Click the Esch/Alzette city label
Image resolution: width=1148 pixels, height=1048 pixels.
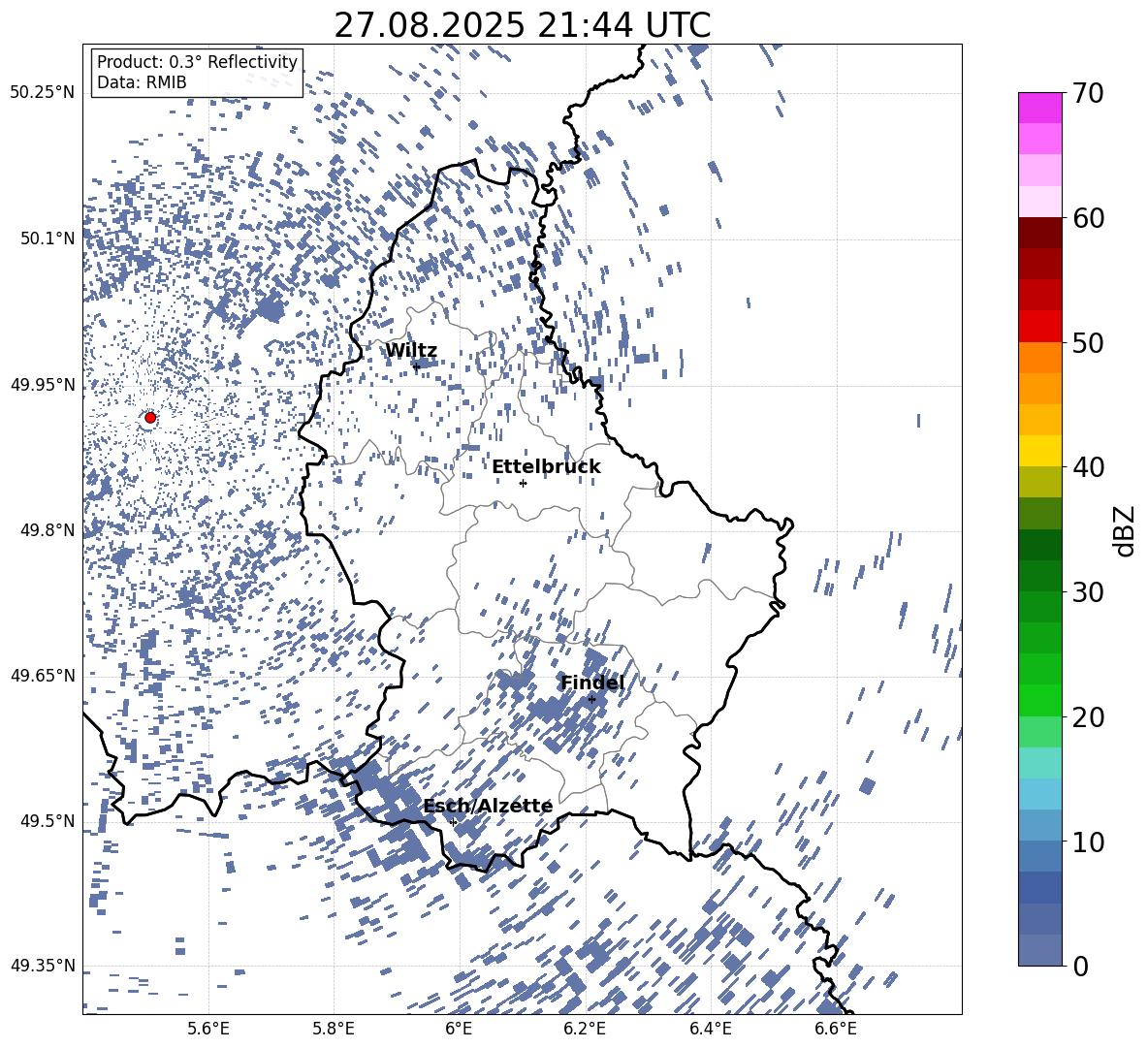[x=488, y=806]
